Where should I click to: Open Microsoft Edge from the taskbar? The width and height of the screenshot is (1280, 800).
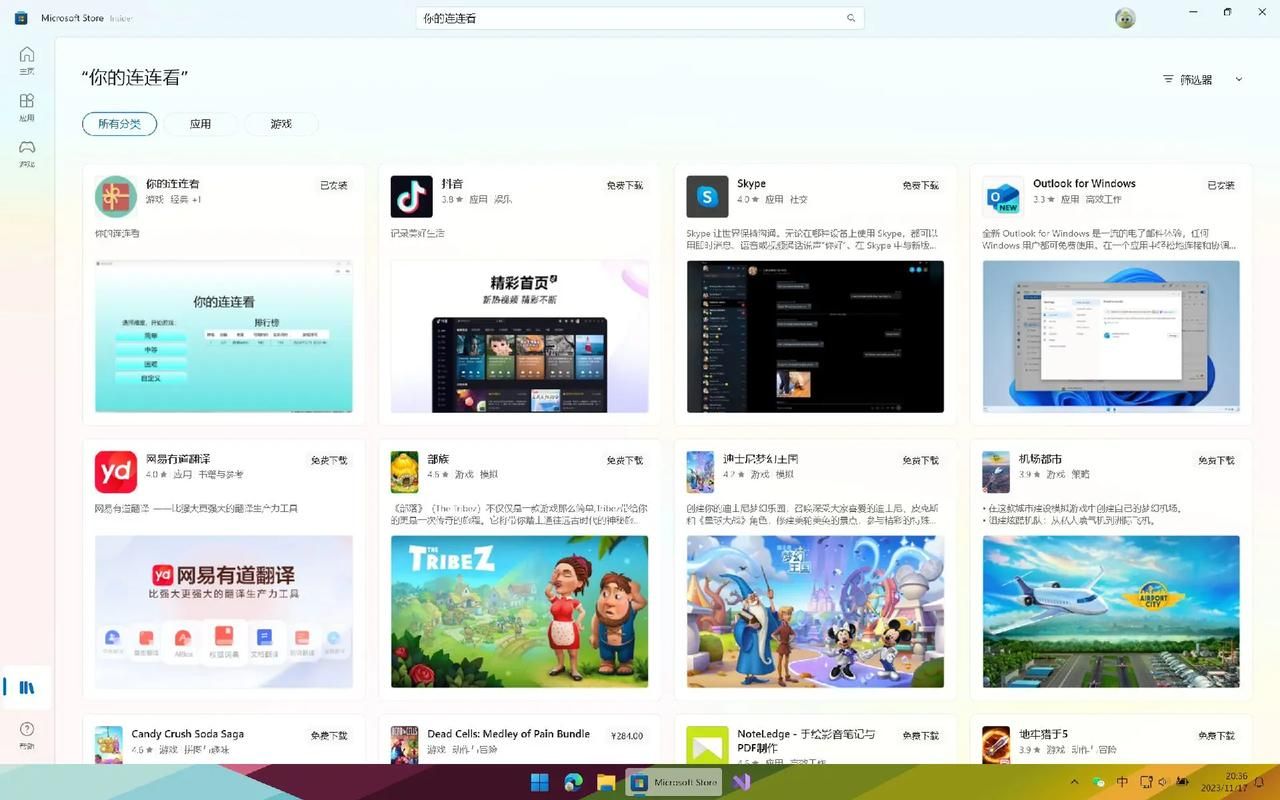point(573,782)
